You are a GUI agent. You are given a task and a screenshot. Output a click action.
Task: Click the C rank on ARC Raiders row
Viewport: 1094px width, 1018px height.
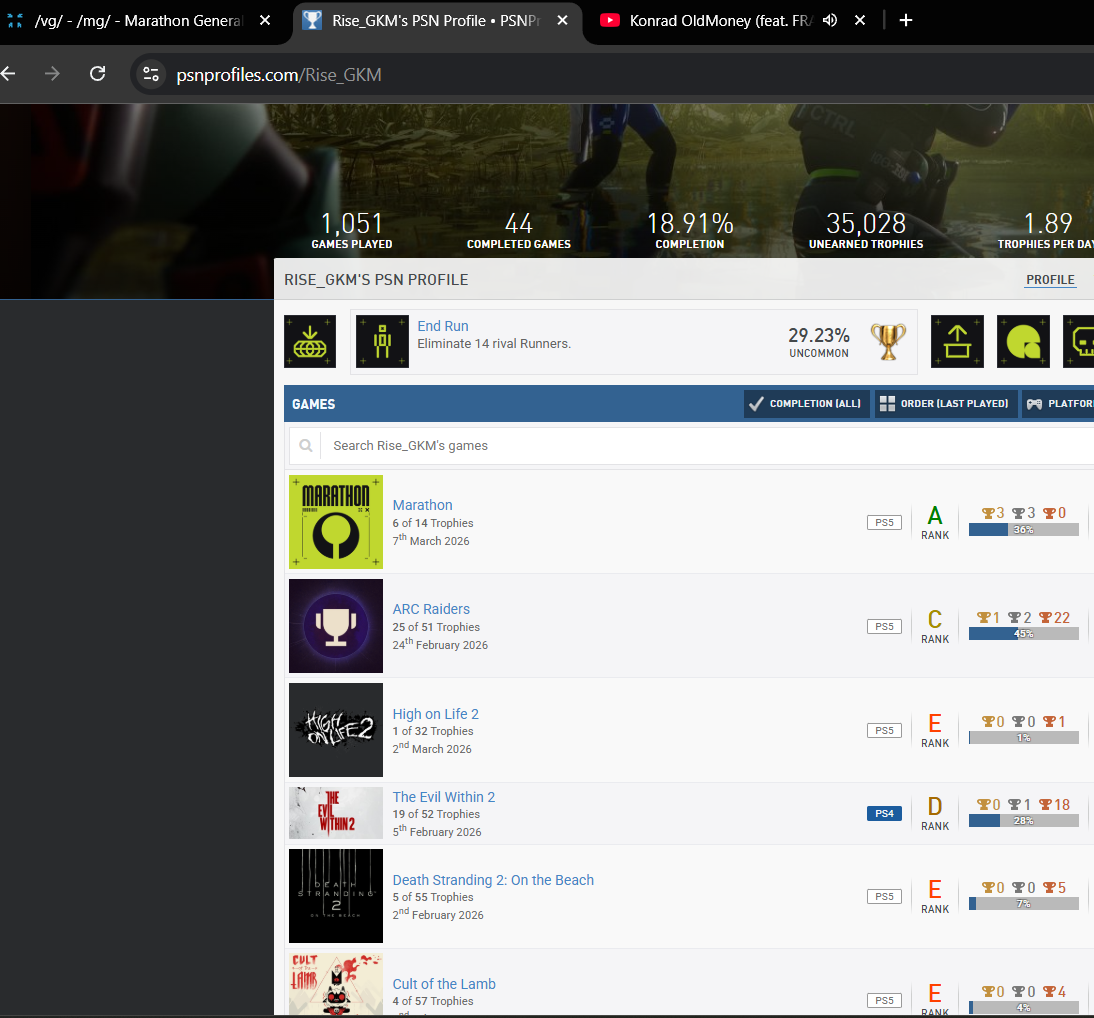pyautogui.click(x=934, y=626)
